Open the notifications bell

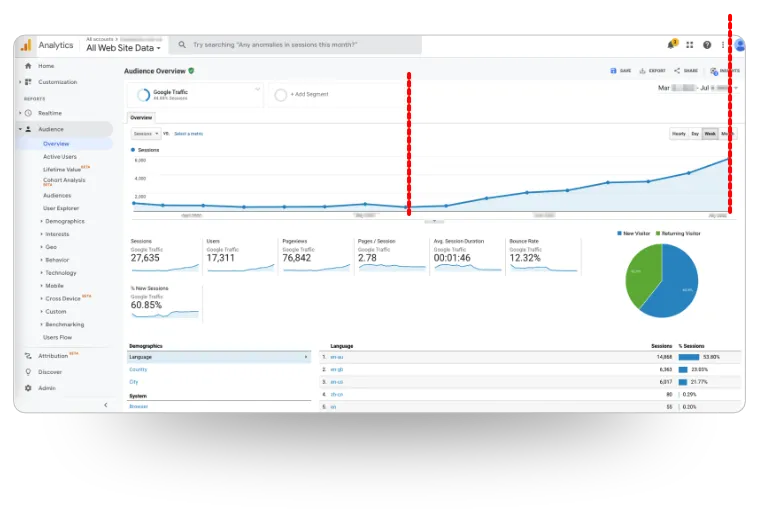[671, 45]
